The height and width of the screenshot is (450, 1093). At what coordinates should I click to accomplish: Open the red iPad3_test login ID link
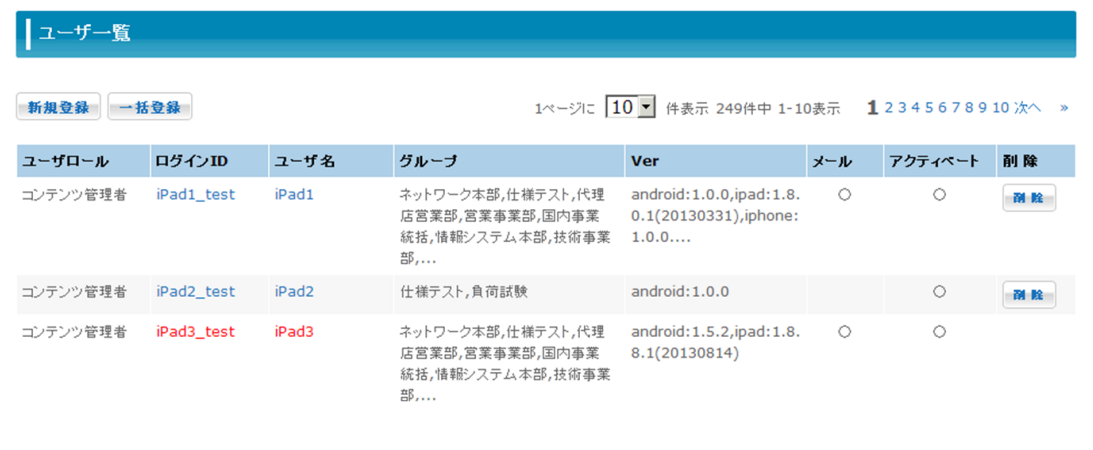[x=195, y=332]
